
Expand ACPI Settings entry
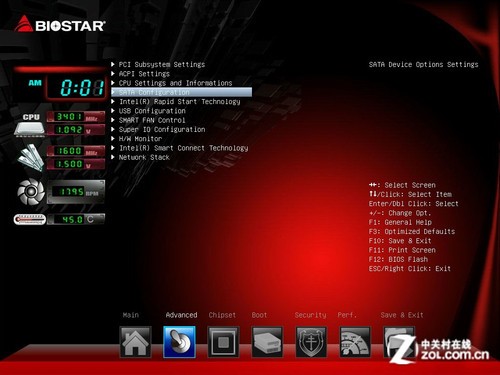[x=144, y=74]
